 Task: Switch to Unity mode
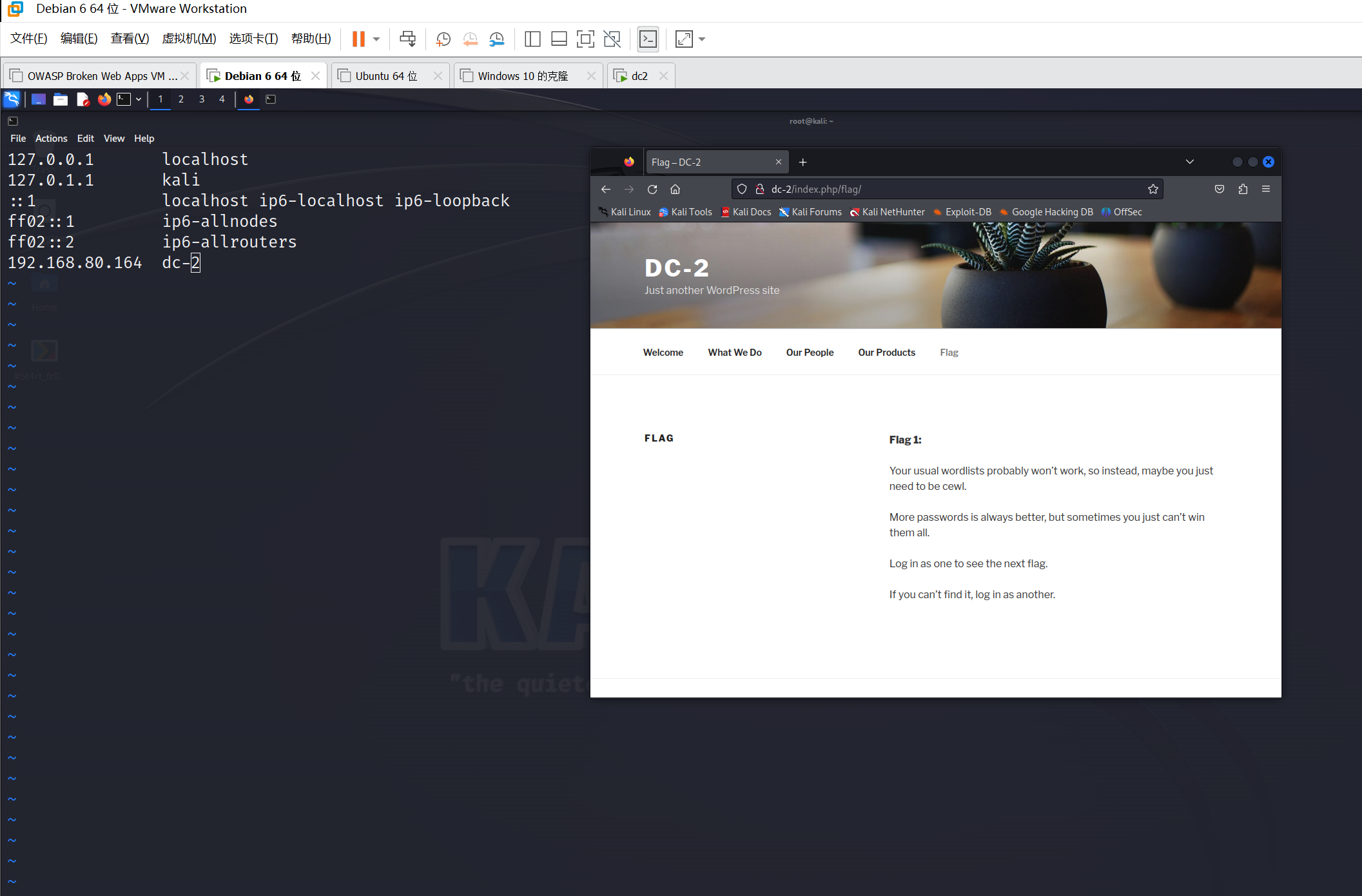pyautogui.click(x=612, y=39)
